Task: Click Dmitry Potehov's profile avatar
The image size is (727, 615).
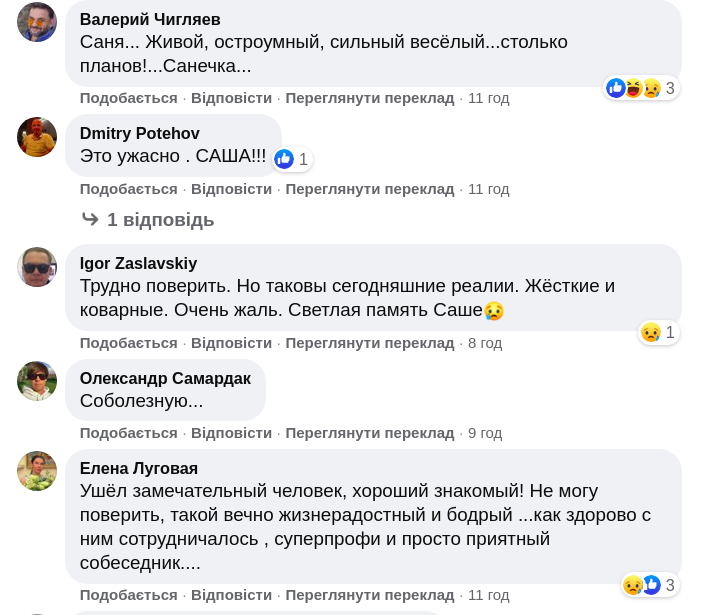Action: tap(37, 137)
